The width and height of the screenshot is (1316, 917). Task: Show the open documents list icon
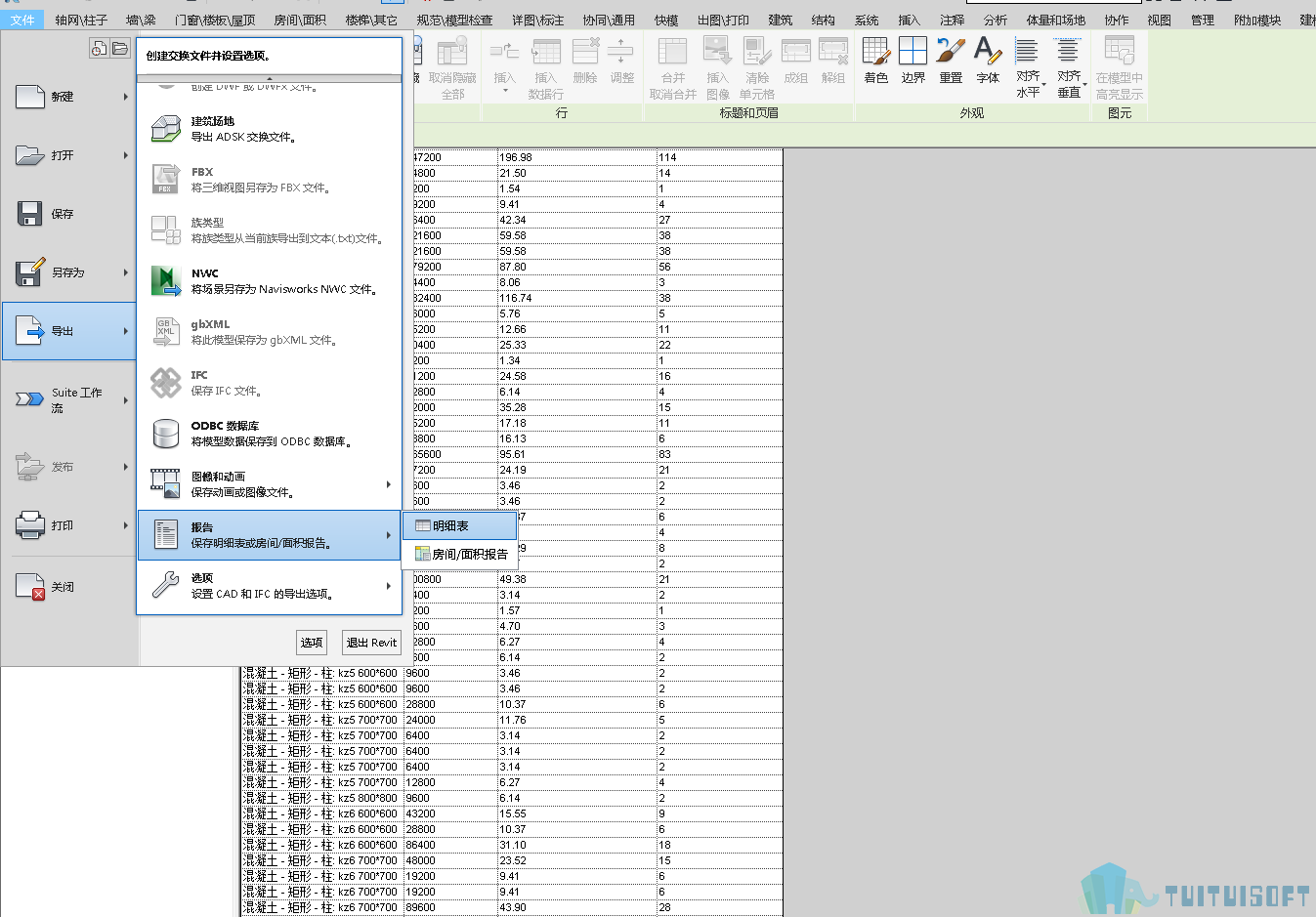coord(120,48)
